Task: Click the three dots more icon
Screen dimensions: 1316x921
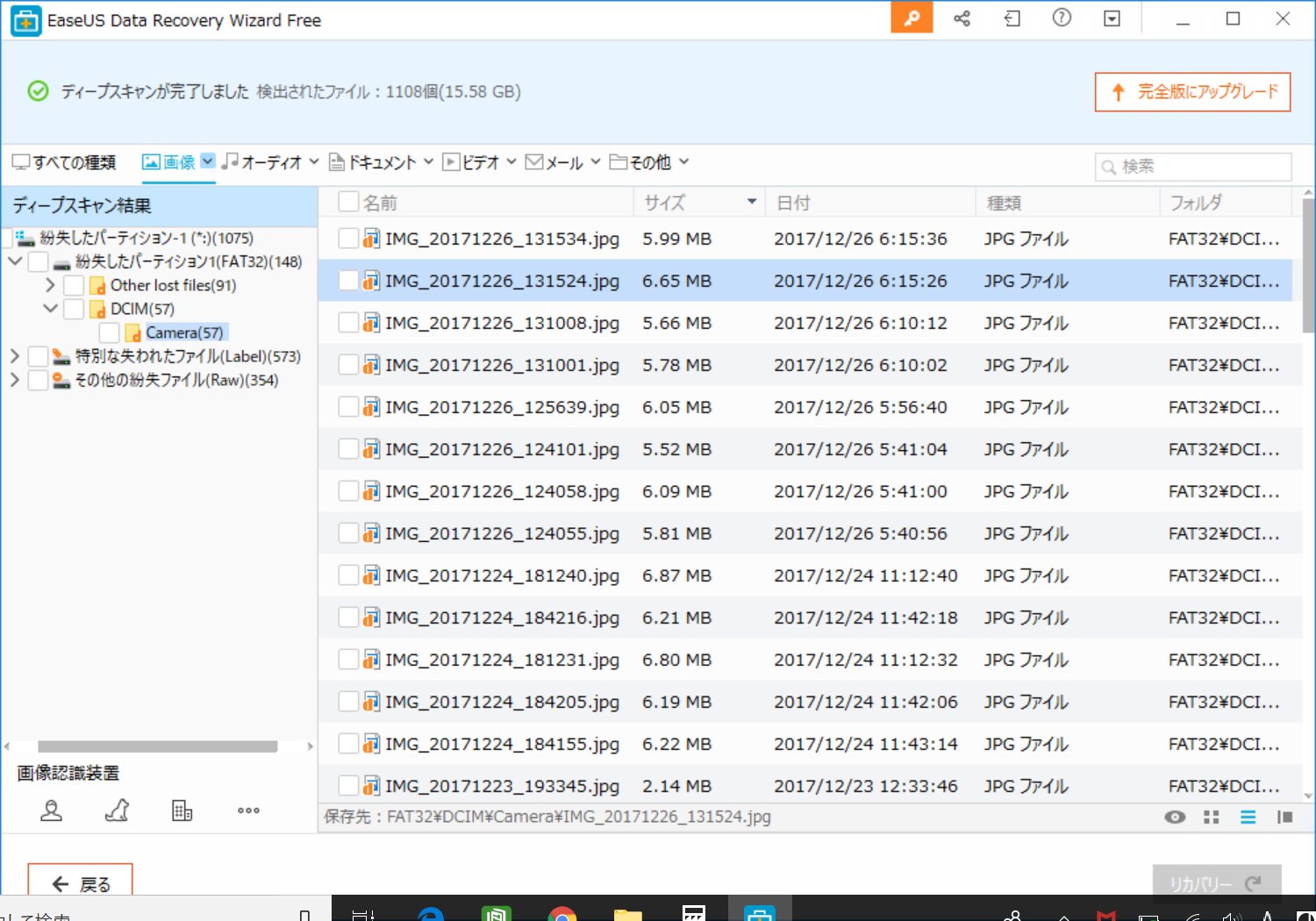Action: click(248, 810)
